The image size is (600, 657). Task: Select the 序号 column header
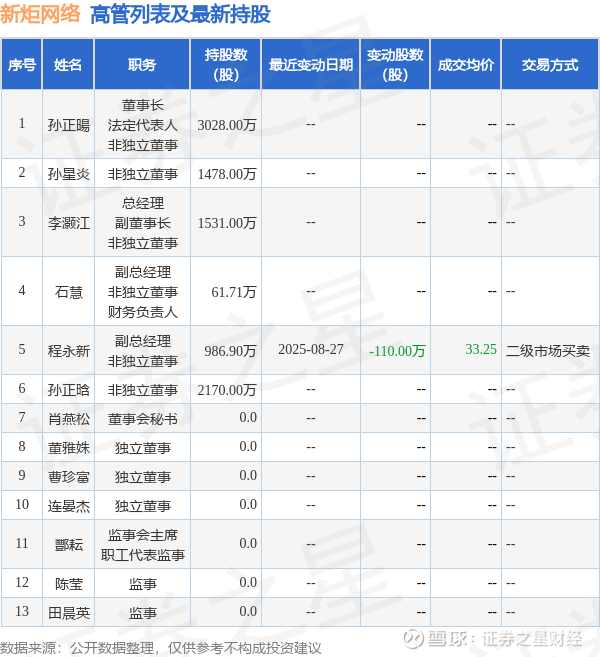tap(22, 65)
